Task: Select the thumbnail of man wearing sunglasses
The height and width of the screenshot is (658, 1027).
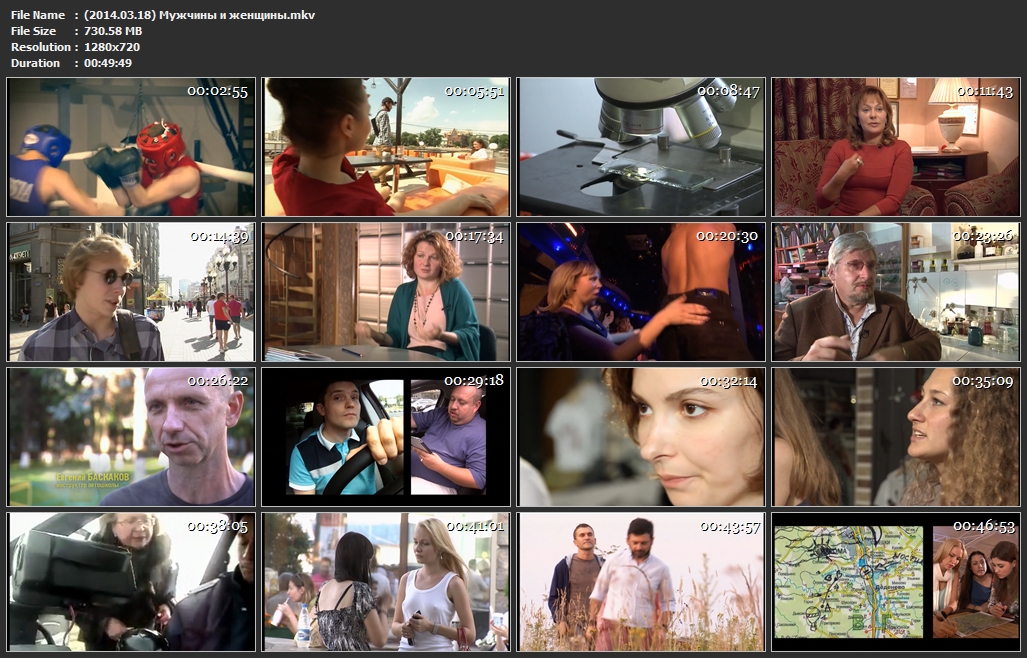Action: point(131,292)
